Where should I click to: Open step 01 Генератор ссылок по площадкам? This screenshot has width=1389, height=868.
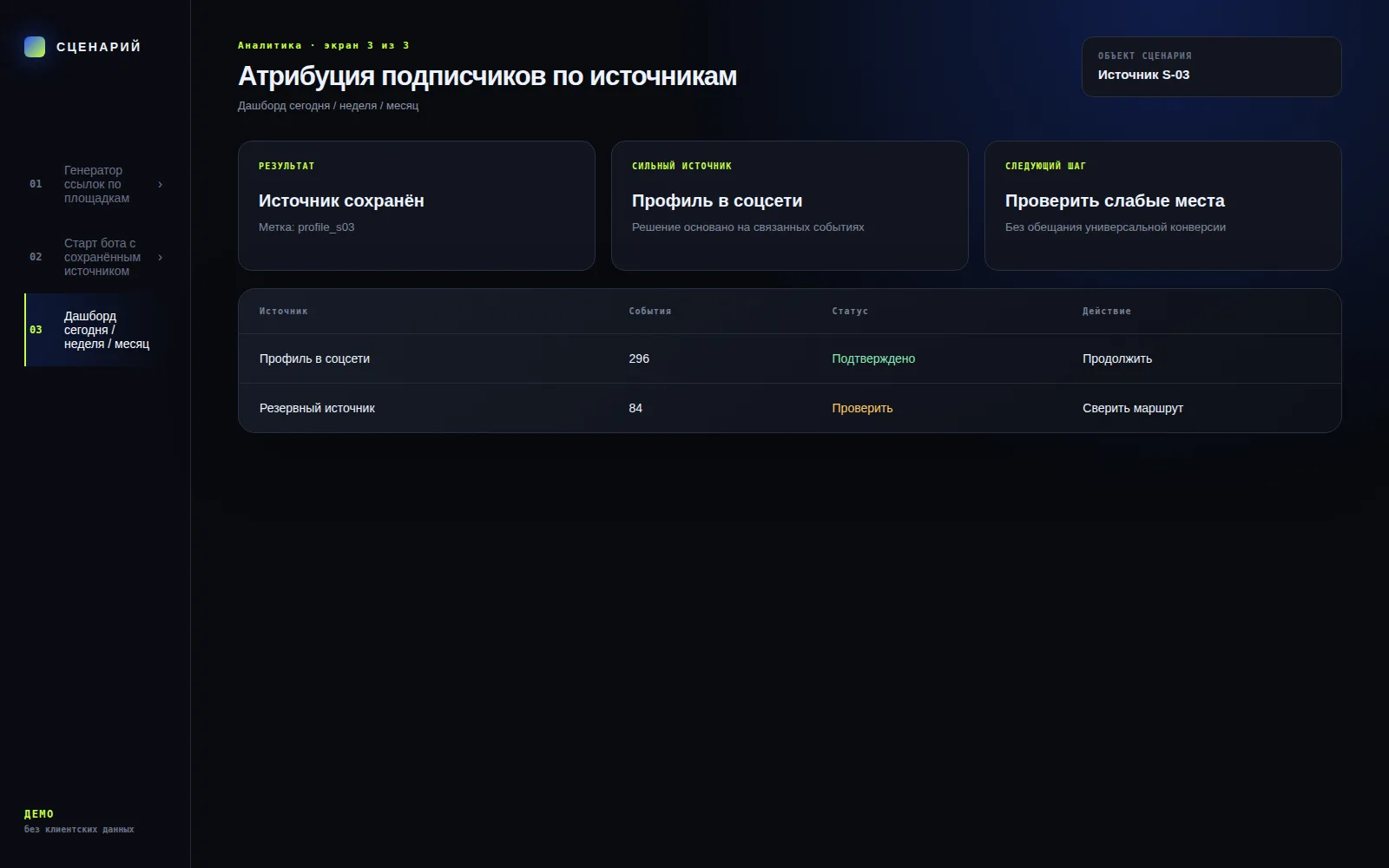(x=95, y=184)
